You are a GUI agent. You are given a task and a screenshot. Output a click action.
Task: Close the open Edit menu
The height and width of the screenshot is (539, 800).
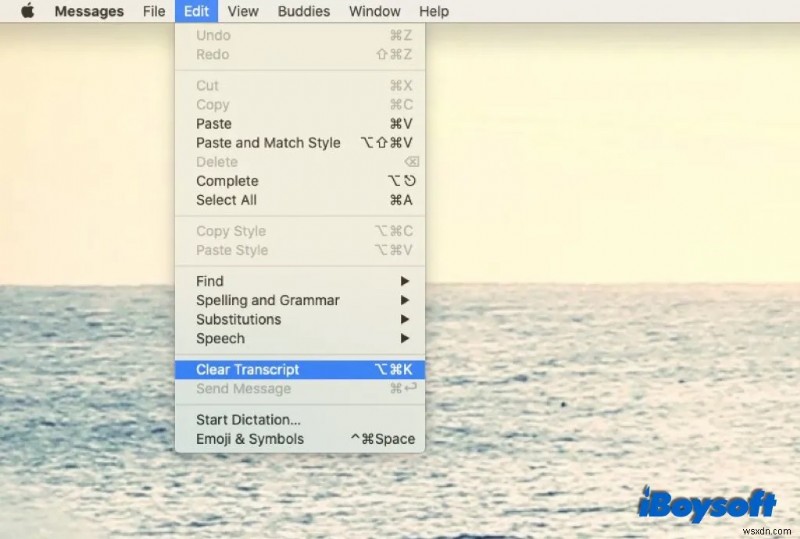pos(196,11)
